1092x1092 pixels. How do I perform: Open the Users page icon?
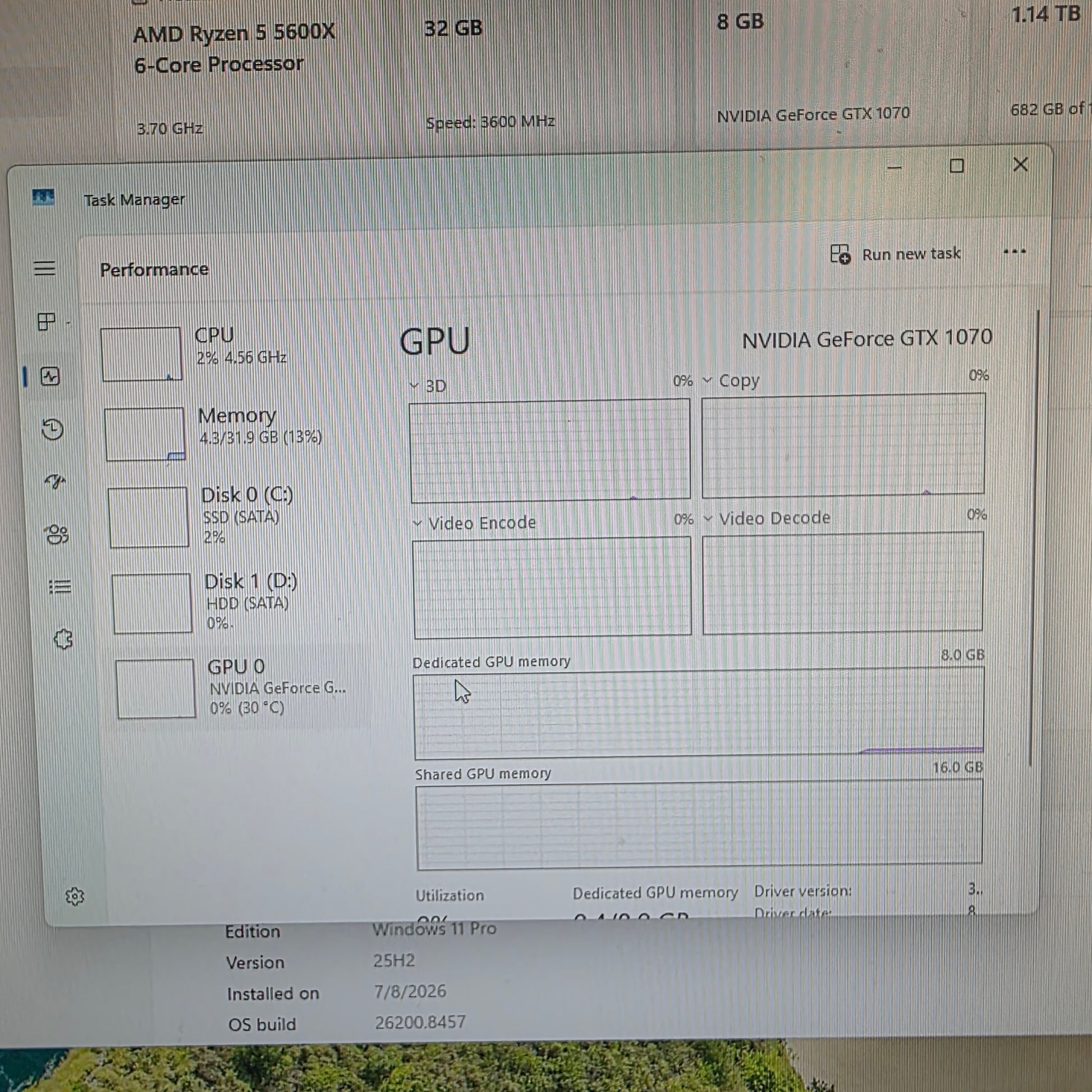[x=57, y=534]
